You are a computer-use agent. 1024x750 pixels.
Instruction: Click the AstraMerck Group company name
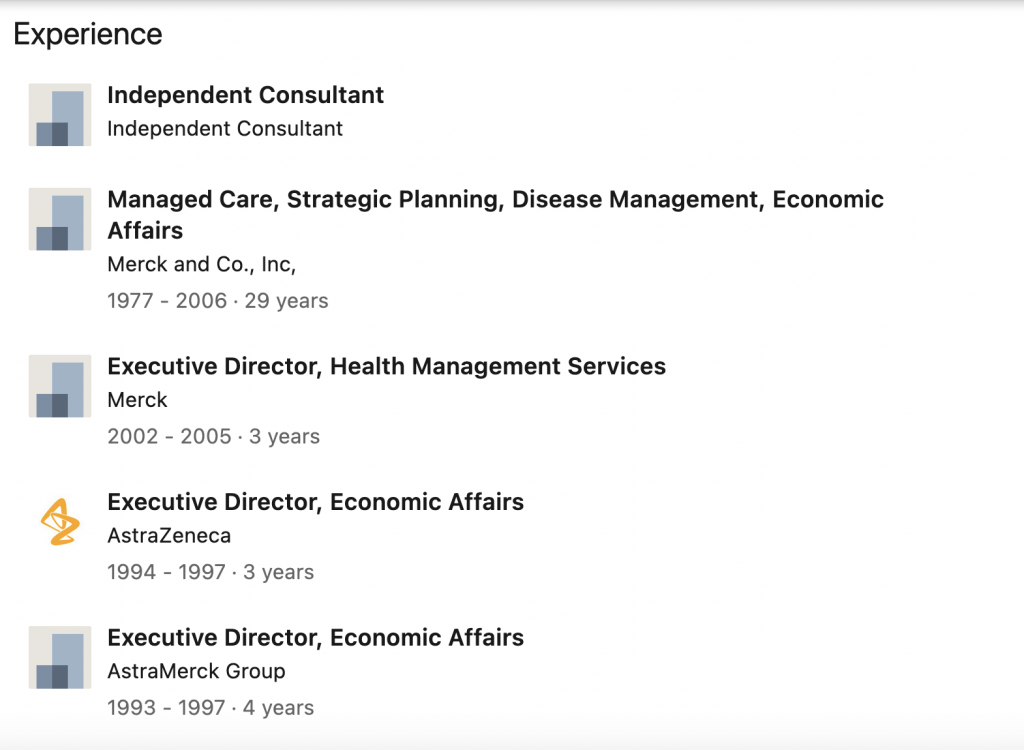196,672
